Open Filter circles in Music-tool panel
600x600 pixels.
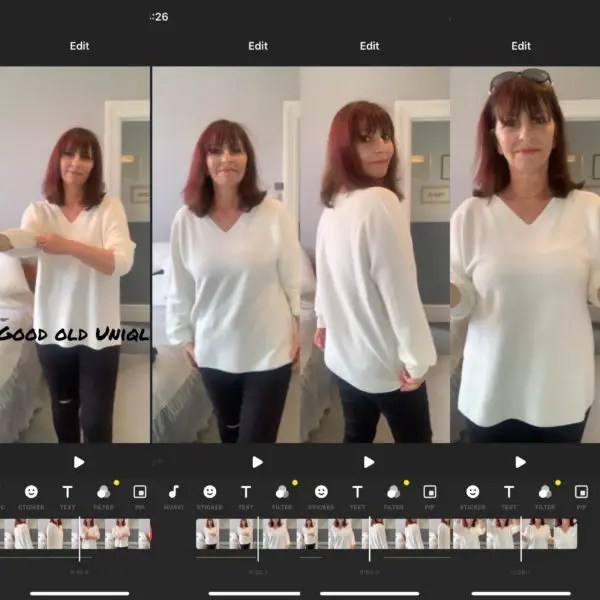282,492
